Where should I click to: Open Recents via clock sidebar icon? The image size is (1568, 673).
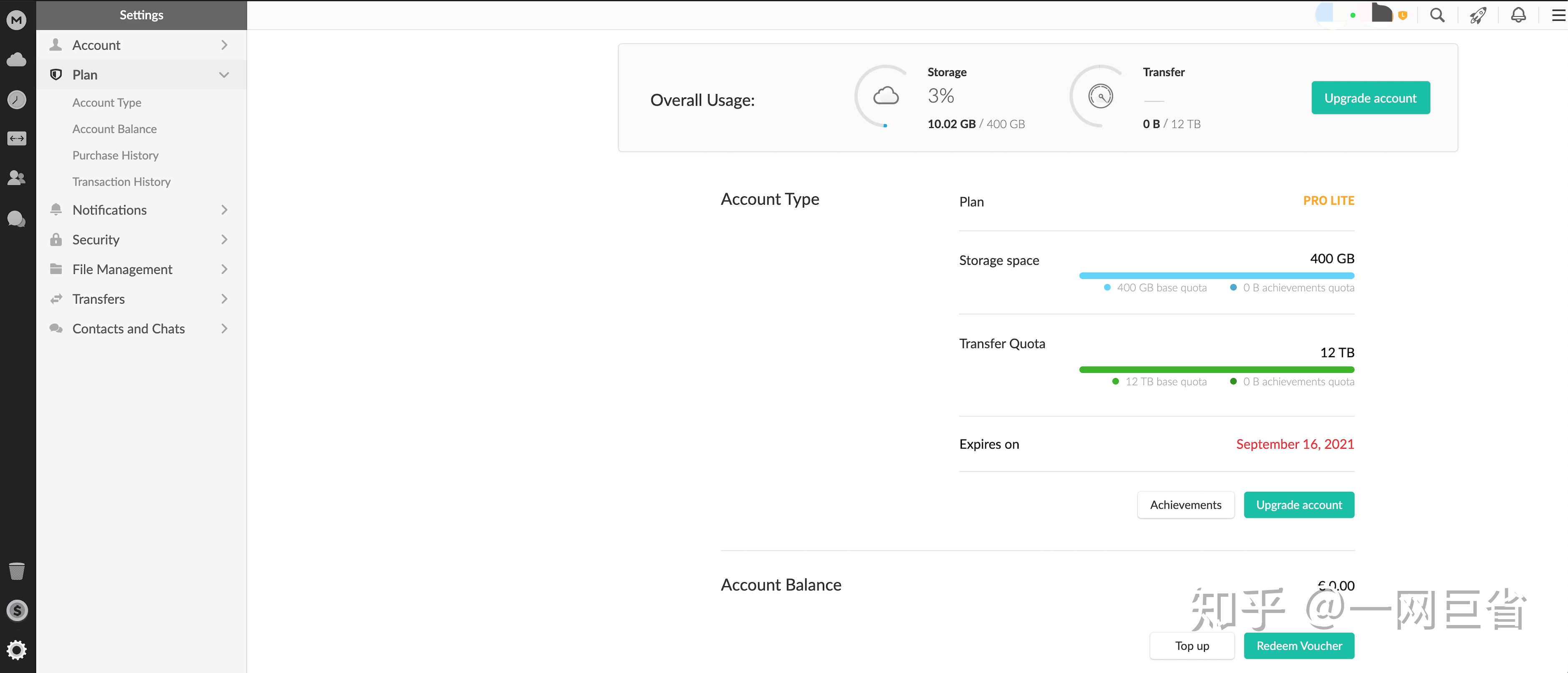point(16,99)
